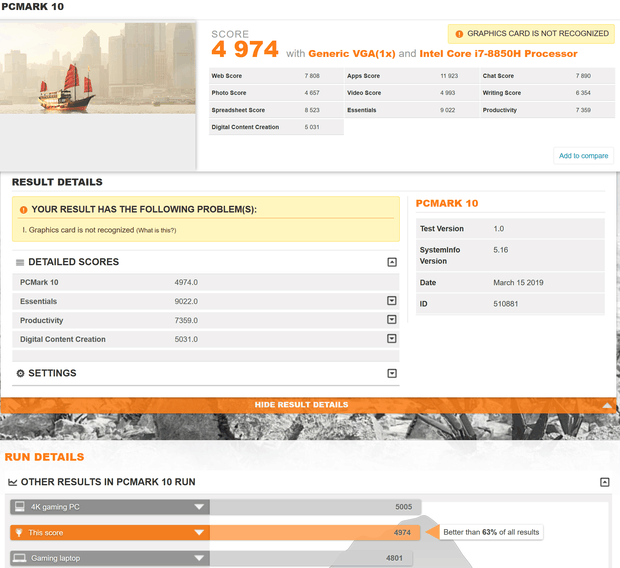This screenshot has width=620, height=568.
Task: Click the Result Details heading
Action: [x=57, y=182]
